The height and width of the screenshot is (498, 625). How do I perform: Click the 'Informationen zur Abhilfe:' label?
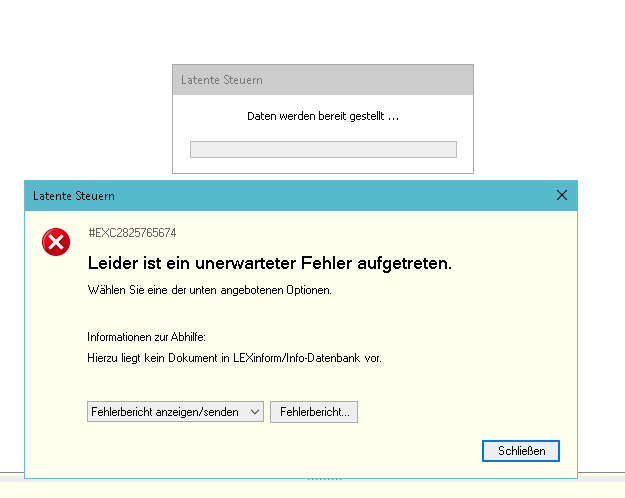tap(146, 337)
